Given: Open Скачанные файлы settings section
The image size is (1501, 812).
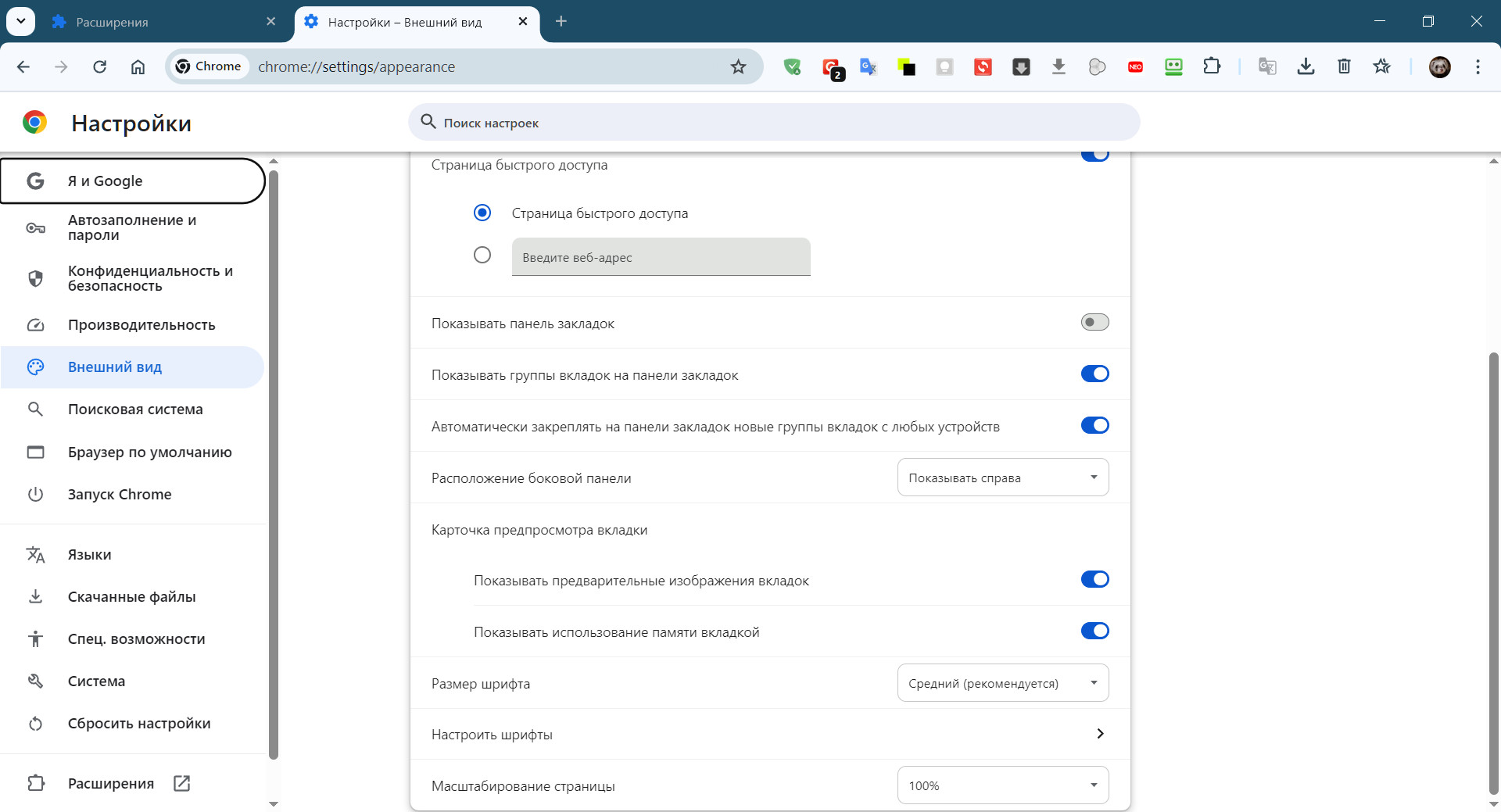Looking at the screenshot, I should pos(133,597).
